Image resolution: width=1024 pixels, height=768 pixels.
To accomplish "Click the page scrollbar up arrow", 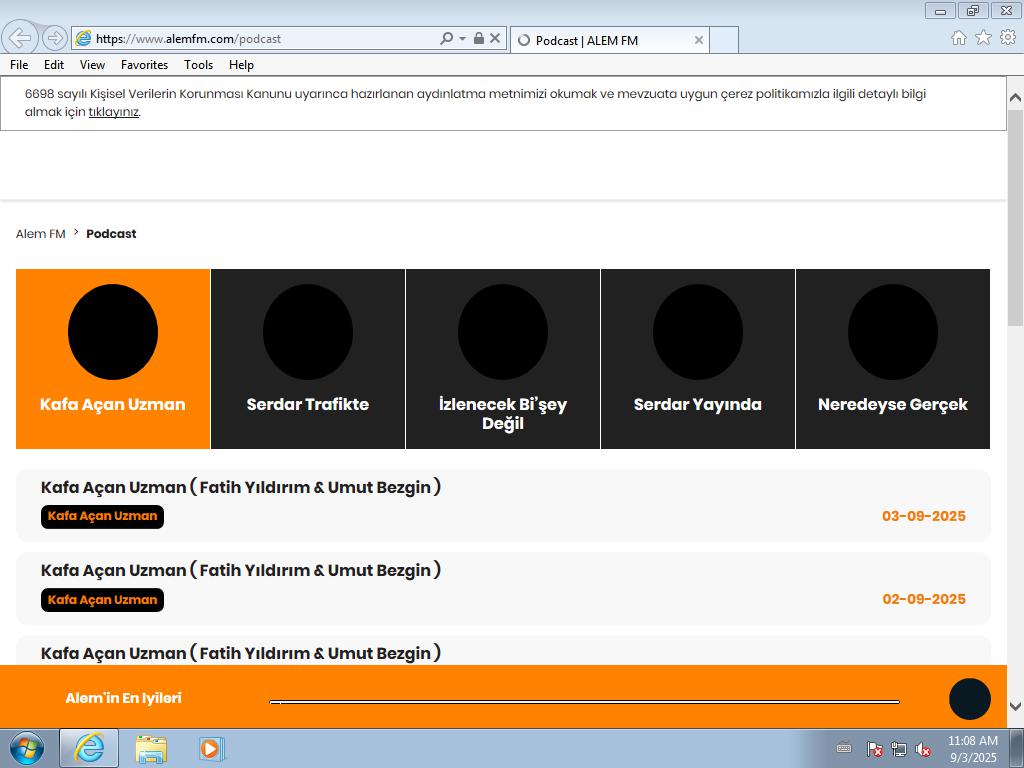I will (1016, 97).
